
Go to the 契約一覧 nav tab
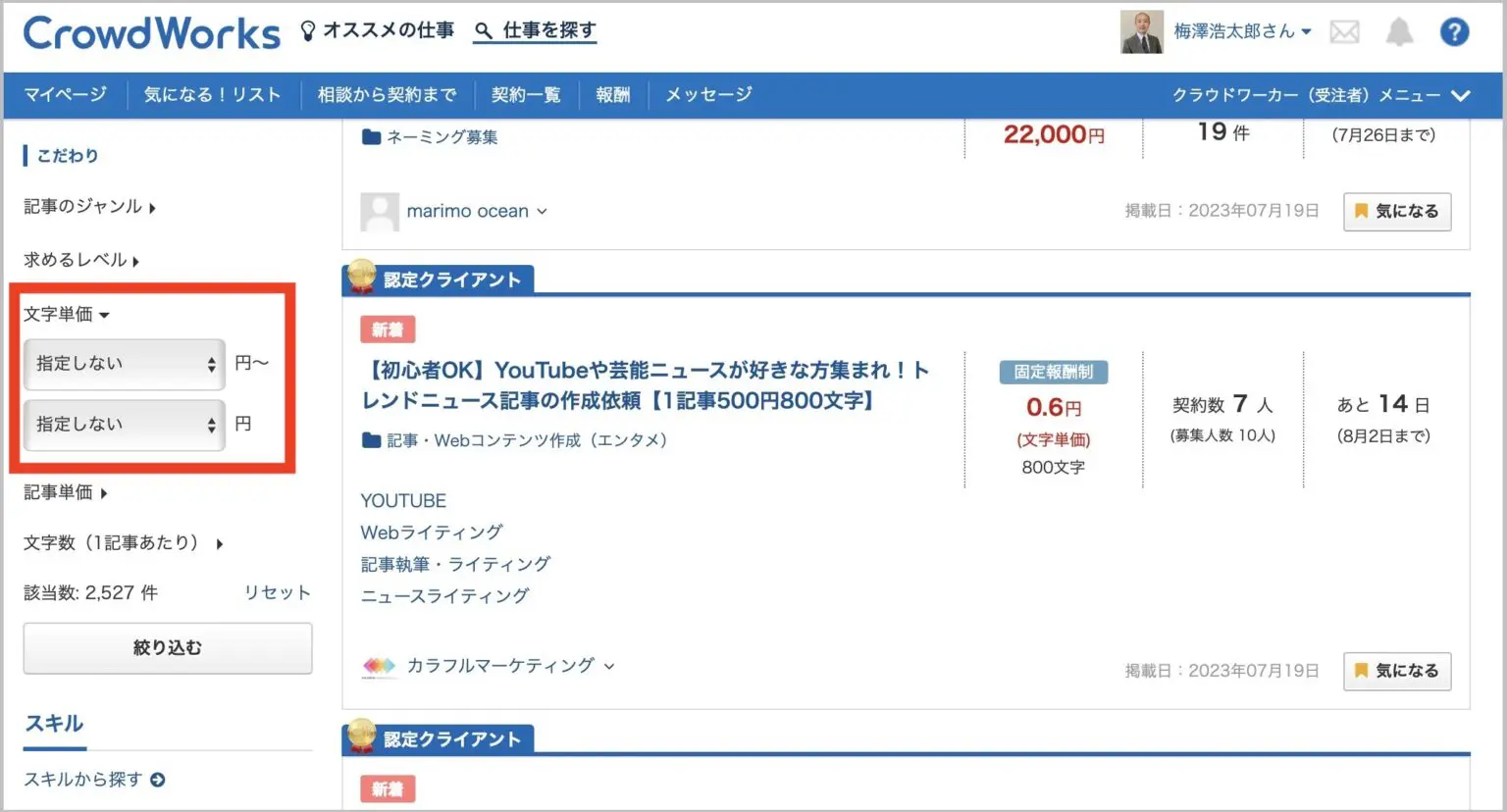[526, 95]
